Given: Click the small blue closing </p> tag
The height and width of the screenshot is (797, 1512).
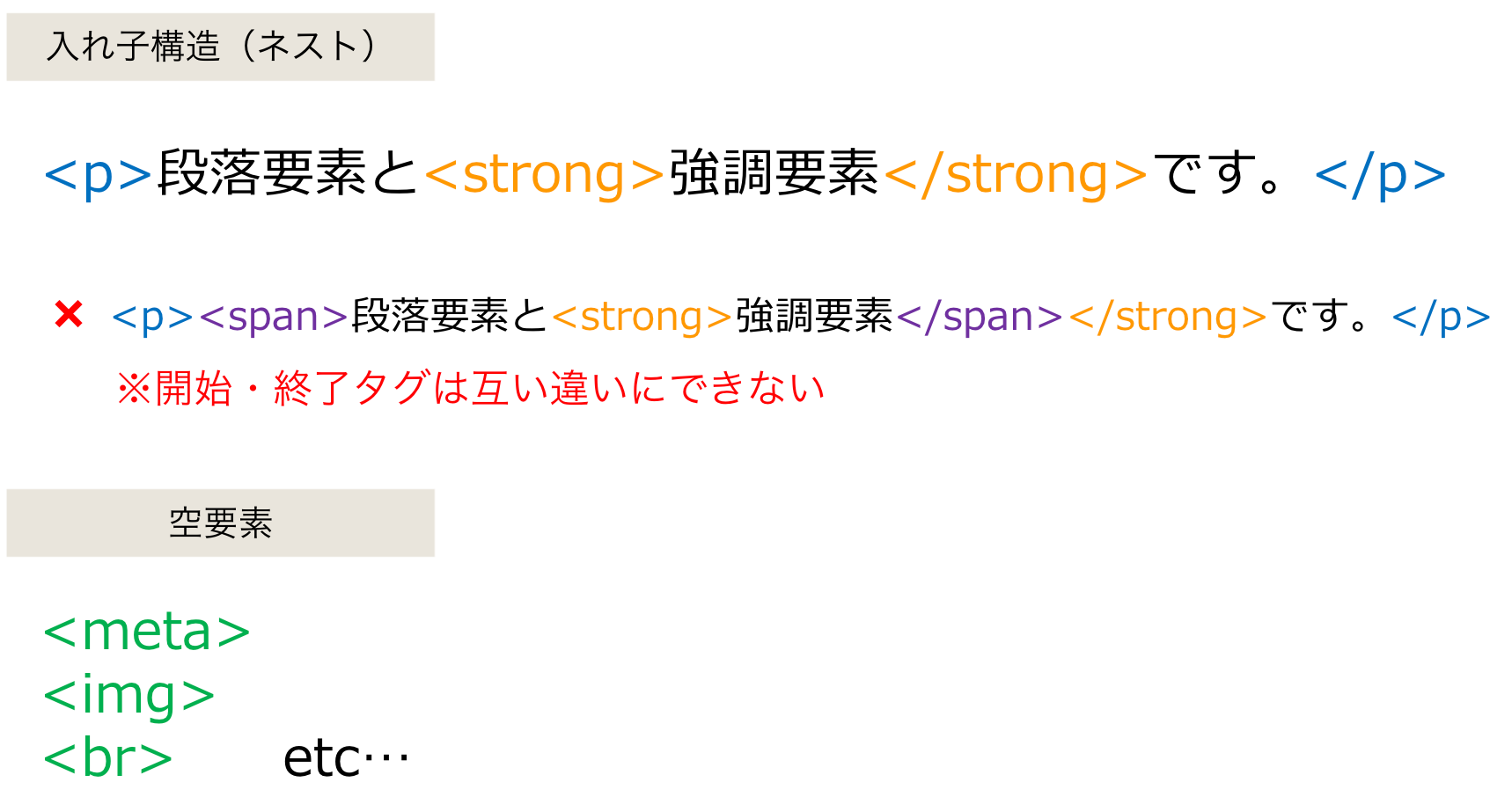Looking at the screenshot, I should coord(1441,317).
